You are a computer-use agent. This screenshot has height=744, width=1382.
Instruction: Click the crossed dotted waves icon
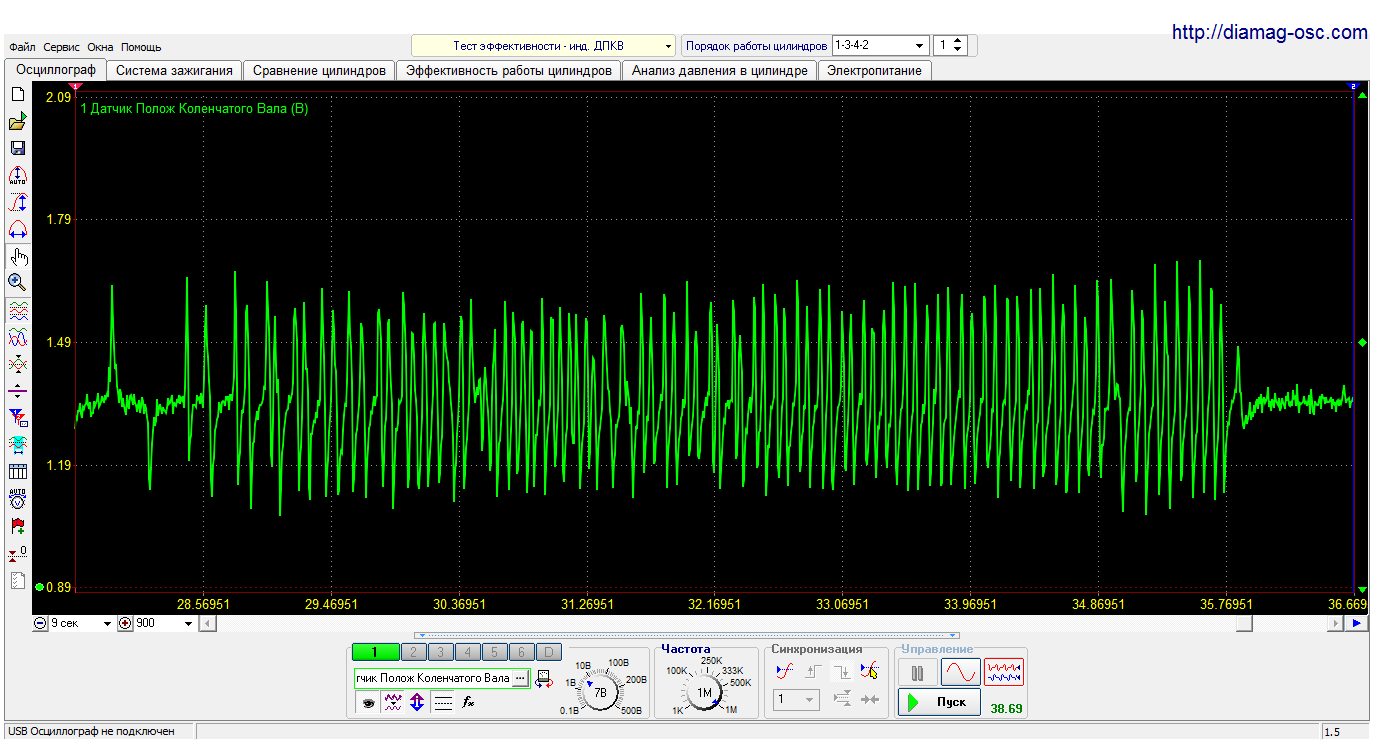(17, 364)
